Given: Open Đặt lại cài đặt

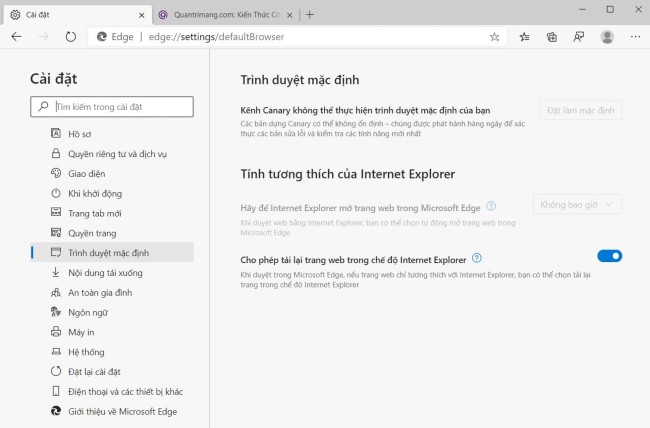Looking at the screenshot, I should [112, 372].
